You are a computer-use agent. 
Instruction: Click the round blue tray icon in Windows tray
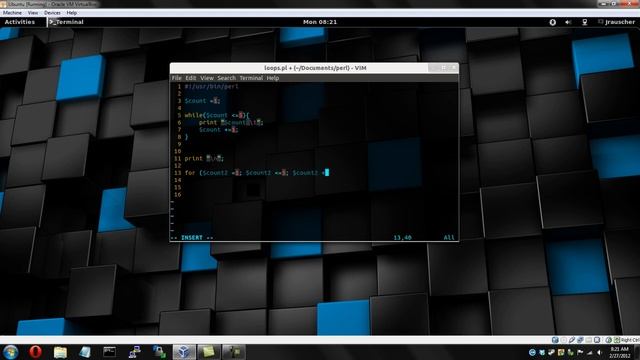(532, 352)
